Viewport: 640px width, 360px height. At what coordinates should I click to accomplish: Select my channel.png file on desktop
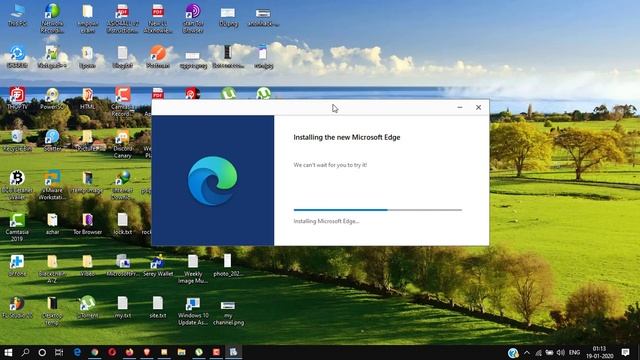coord(228,313)
